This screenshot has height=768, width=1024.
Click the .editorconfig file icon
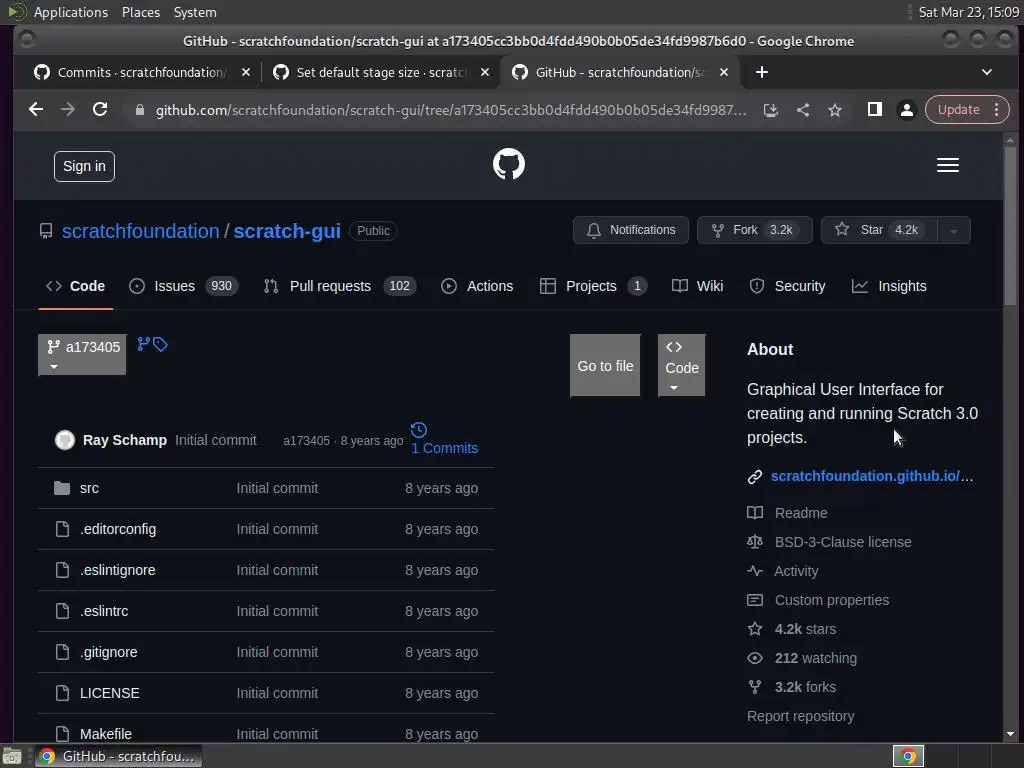[62, 529]
